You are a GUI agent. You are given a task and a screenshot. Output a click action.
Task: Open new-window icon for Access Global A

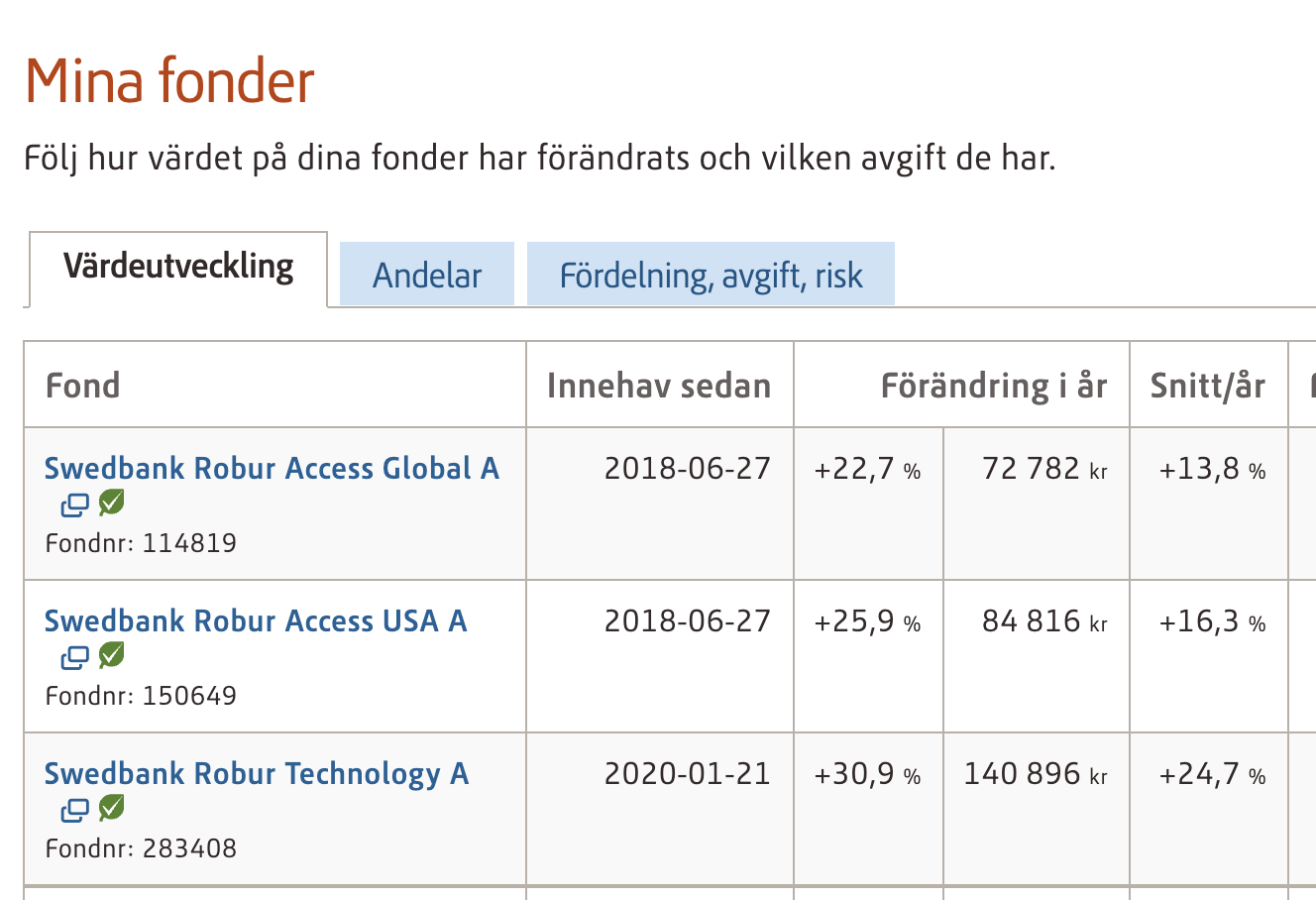74,505
